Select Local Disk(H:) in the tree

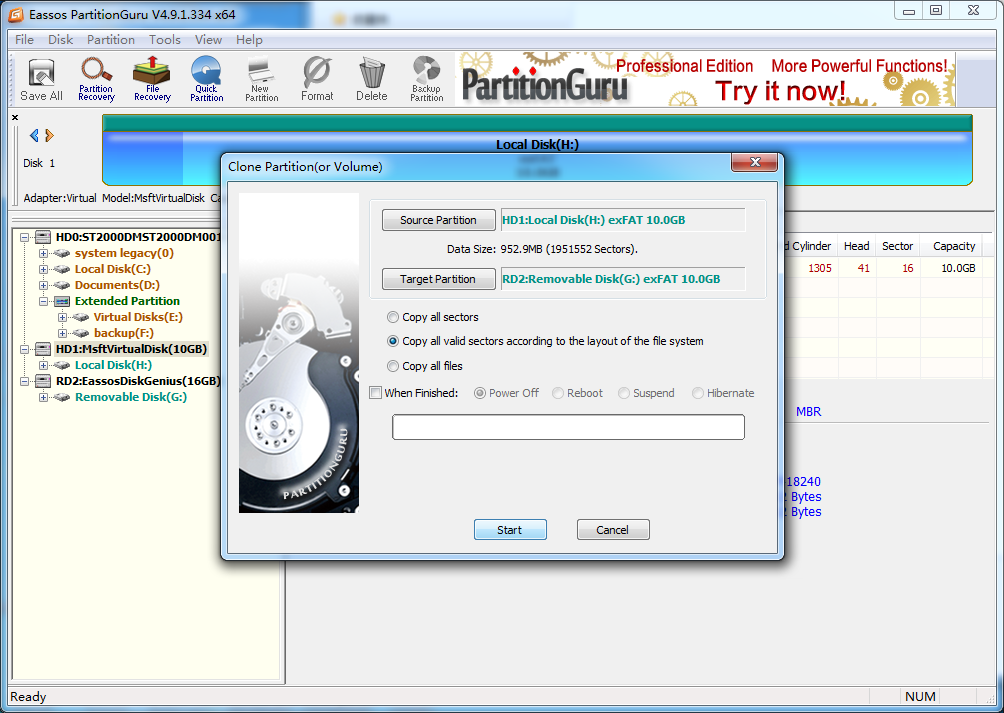tap(113, 365)
